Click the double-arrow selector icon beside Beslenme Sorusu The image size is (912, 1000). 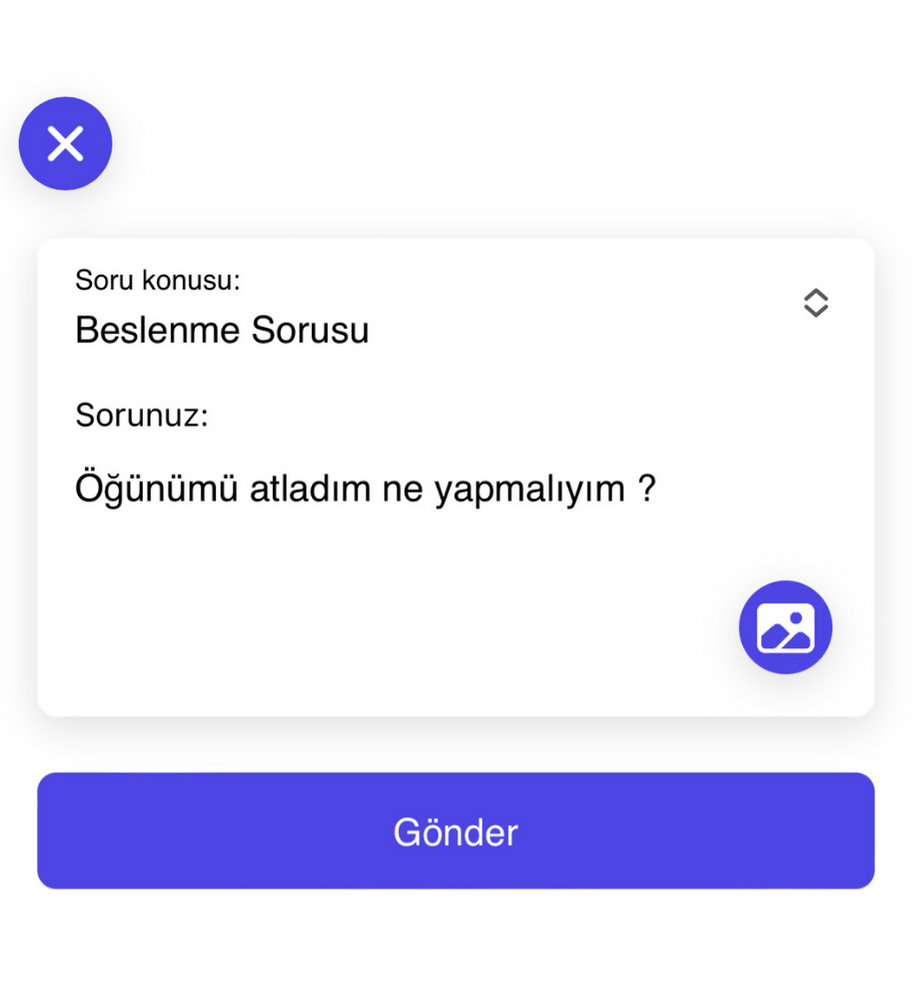(x=816, y=303)
